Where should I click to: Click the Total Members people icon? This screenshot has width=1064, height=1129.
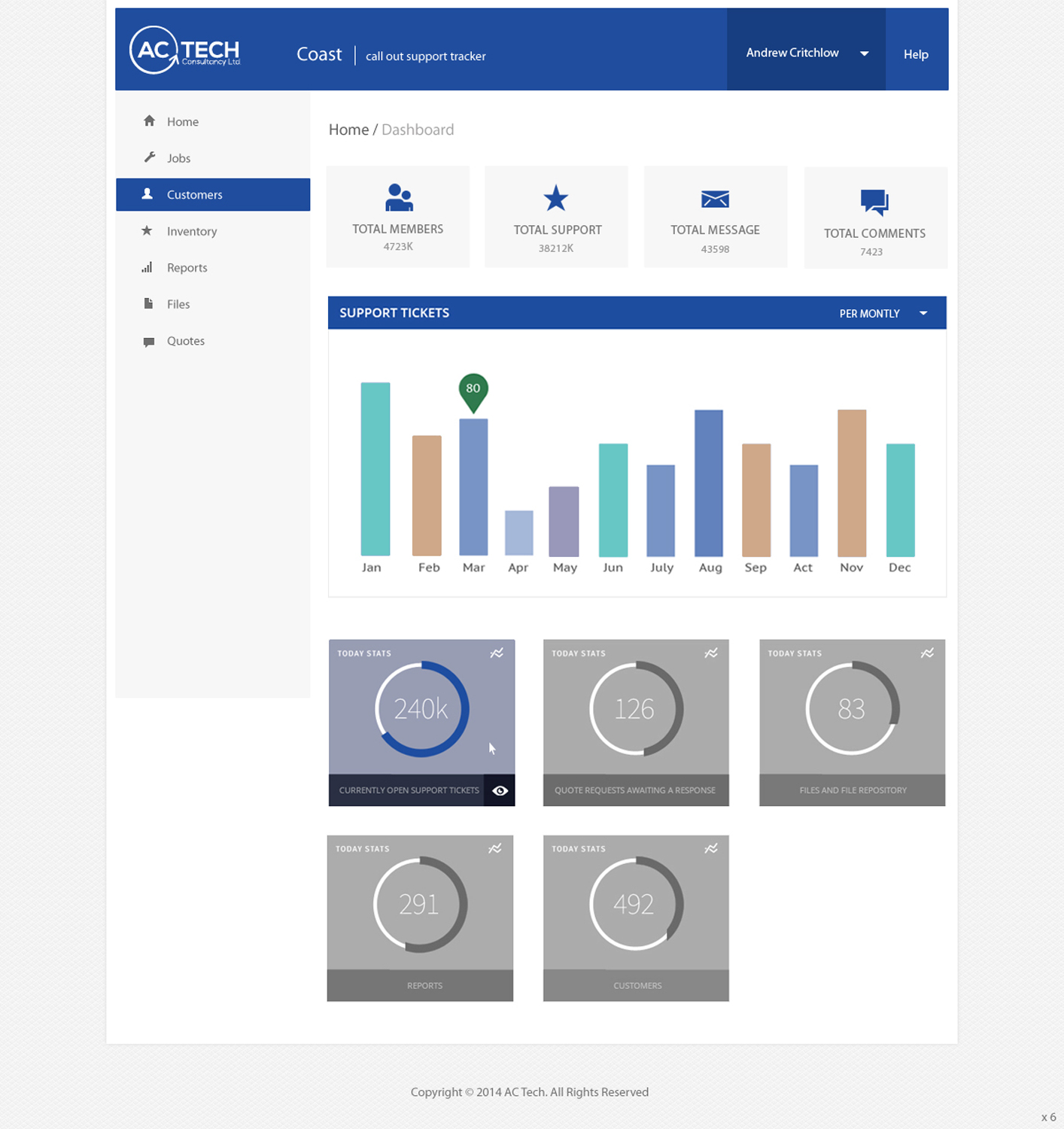pyautogui.click(x=399, y=197)
